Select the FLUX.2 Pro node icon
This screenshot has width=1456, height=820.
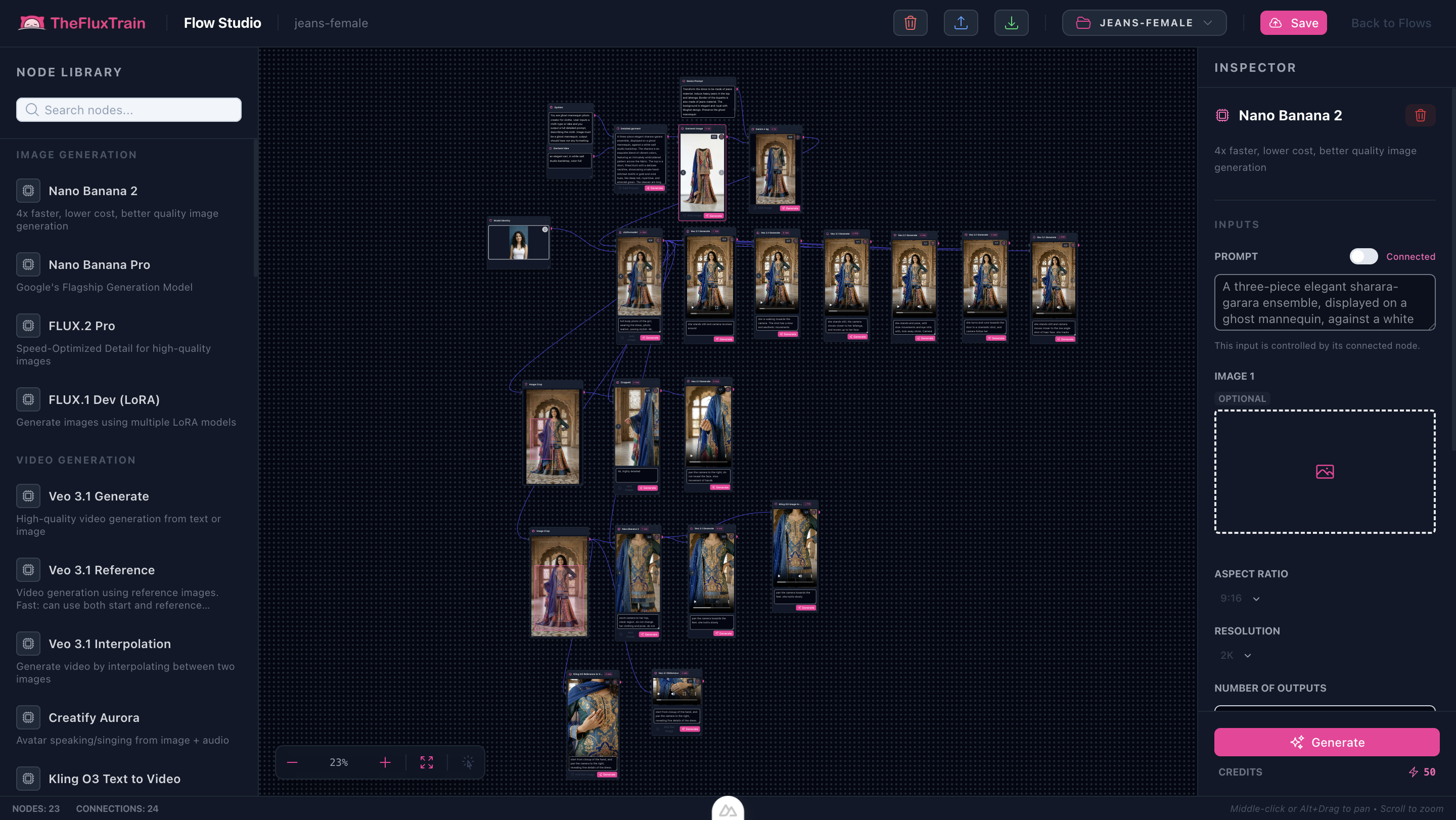tap(28, 326)
